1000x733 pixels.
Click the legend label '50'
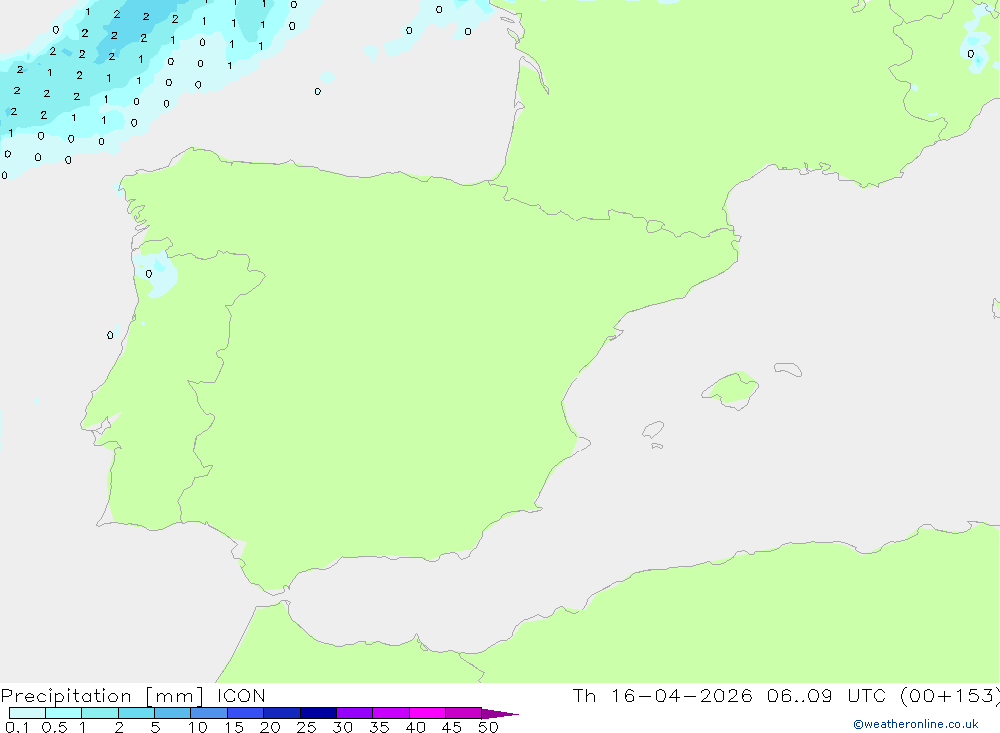tap(489, 727)
